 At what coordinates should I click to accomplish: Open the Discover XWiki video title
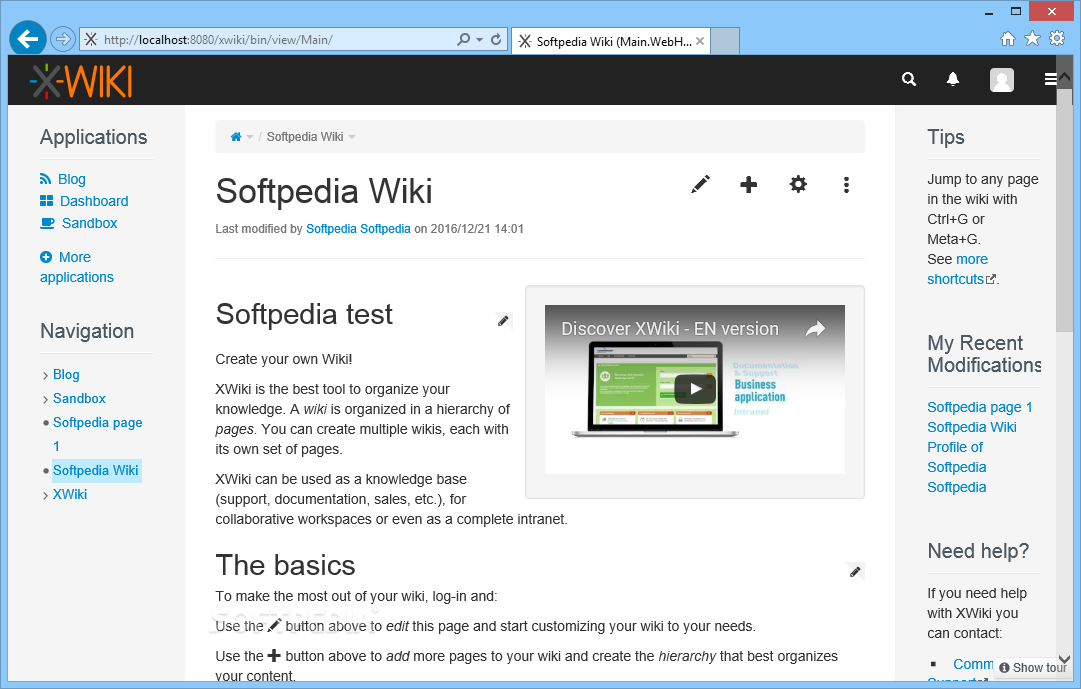669,329
